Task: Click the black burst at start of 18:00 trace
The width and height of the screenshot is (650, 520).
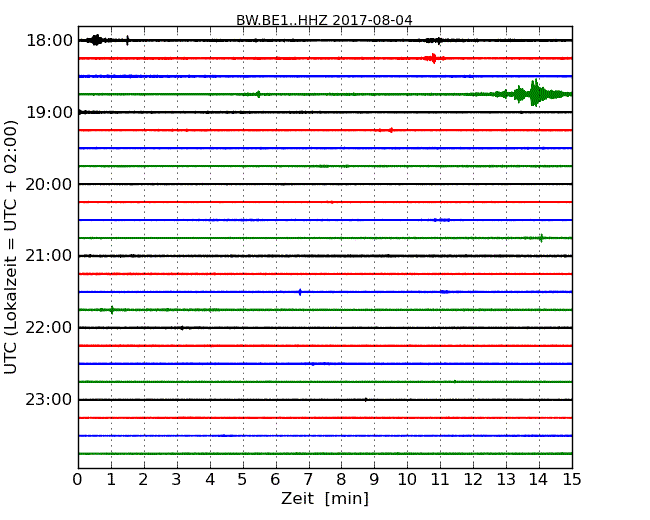Action: [96, 40]
